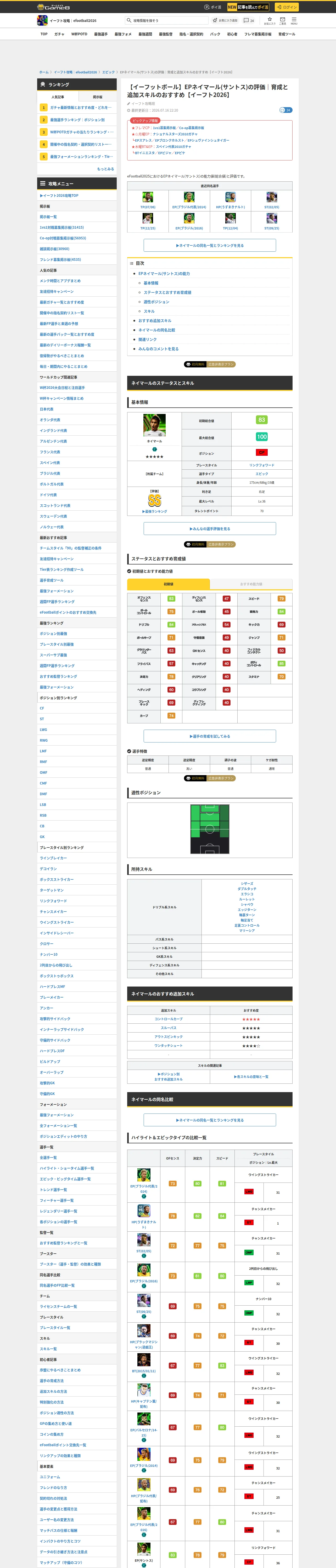Go to ホーム in the breadcrumb
336x1568 pixels.
[x=44, y=72]
